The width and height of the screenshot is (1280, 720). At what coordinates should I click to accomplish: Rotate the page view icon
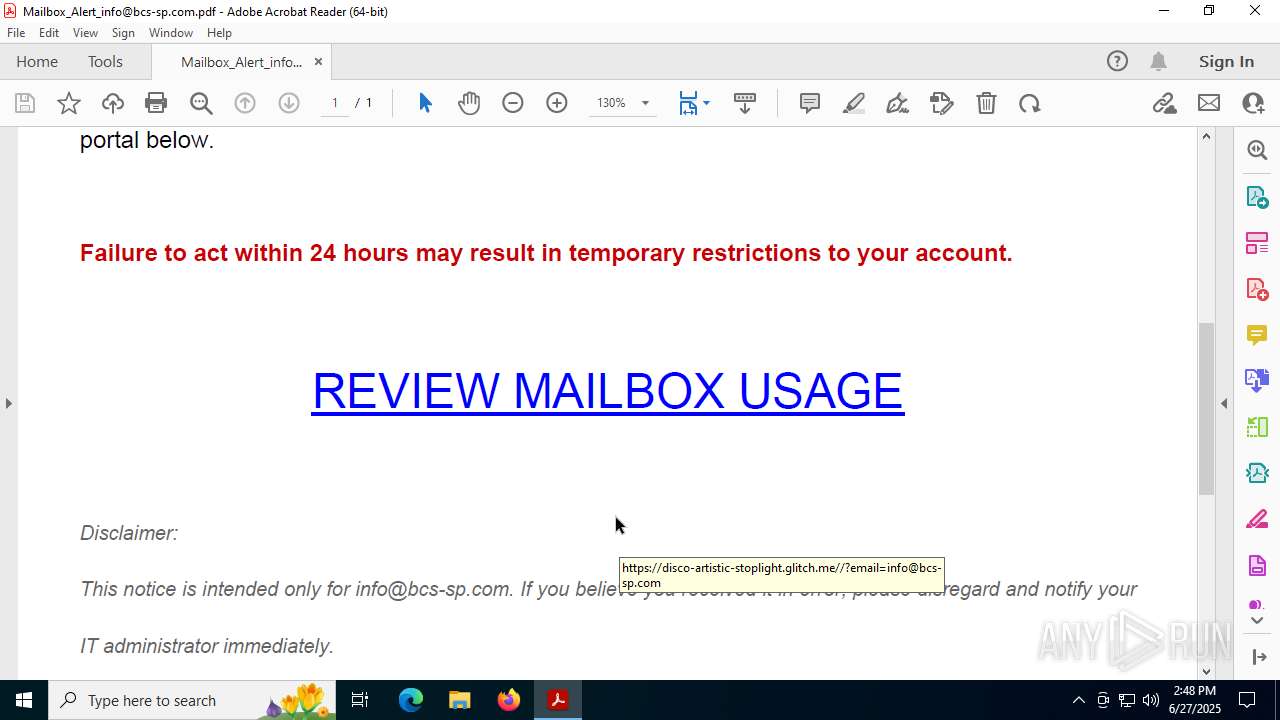coord(1030,103)
